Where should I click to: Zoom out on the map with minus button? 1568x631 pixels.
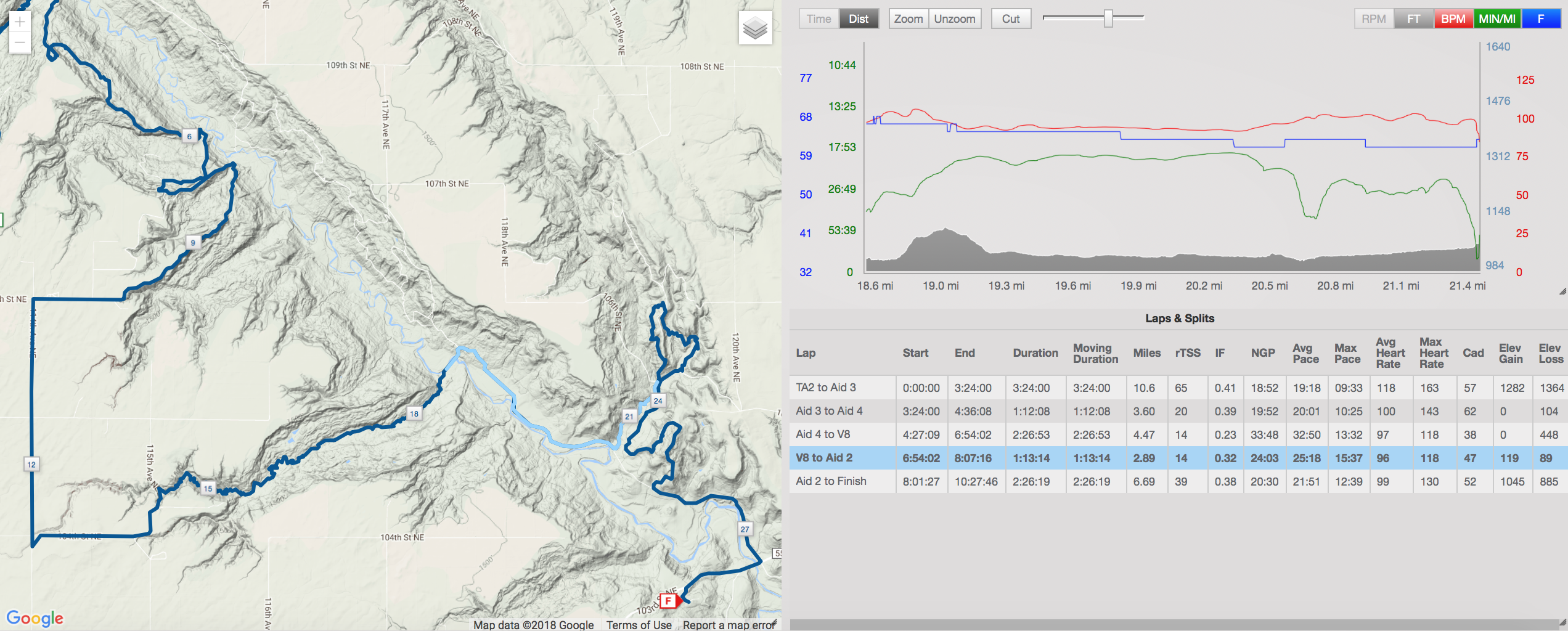click(20, 43)
